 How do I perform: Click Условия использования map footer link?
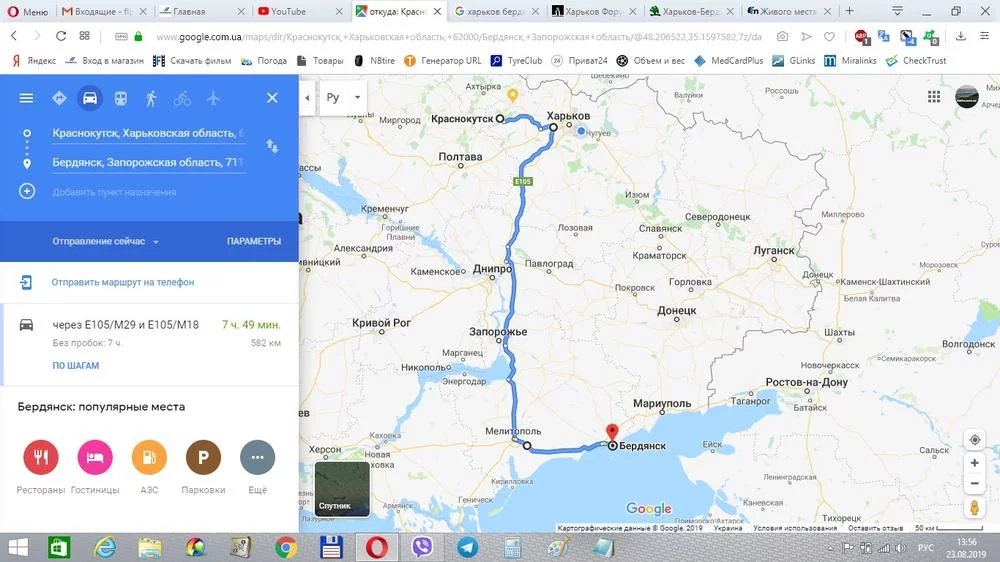pyautogui.click(x=795, y=528)
